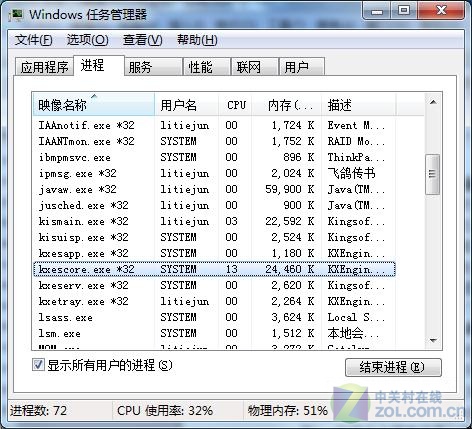Select the javaw.exe *32 process row
Screen dimensions: 472x429
tap(214, 189)
